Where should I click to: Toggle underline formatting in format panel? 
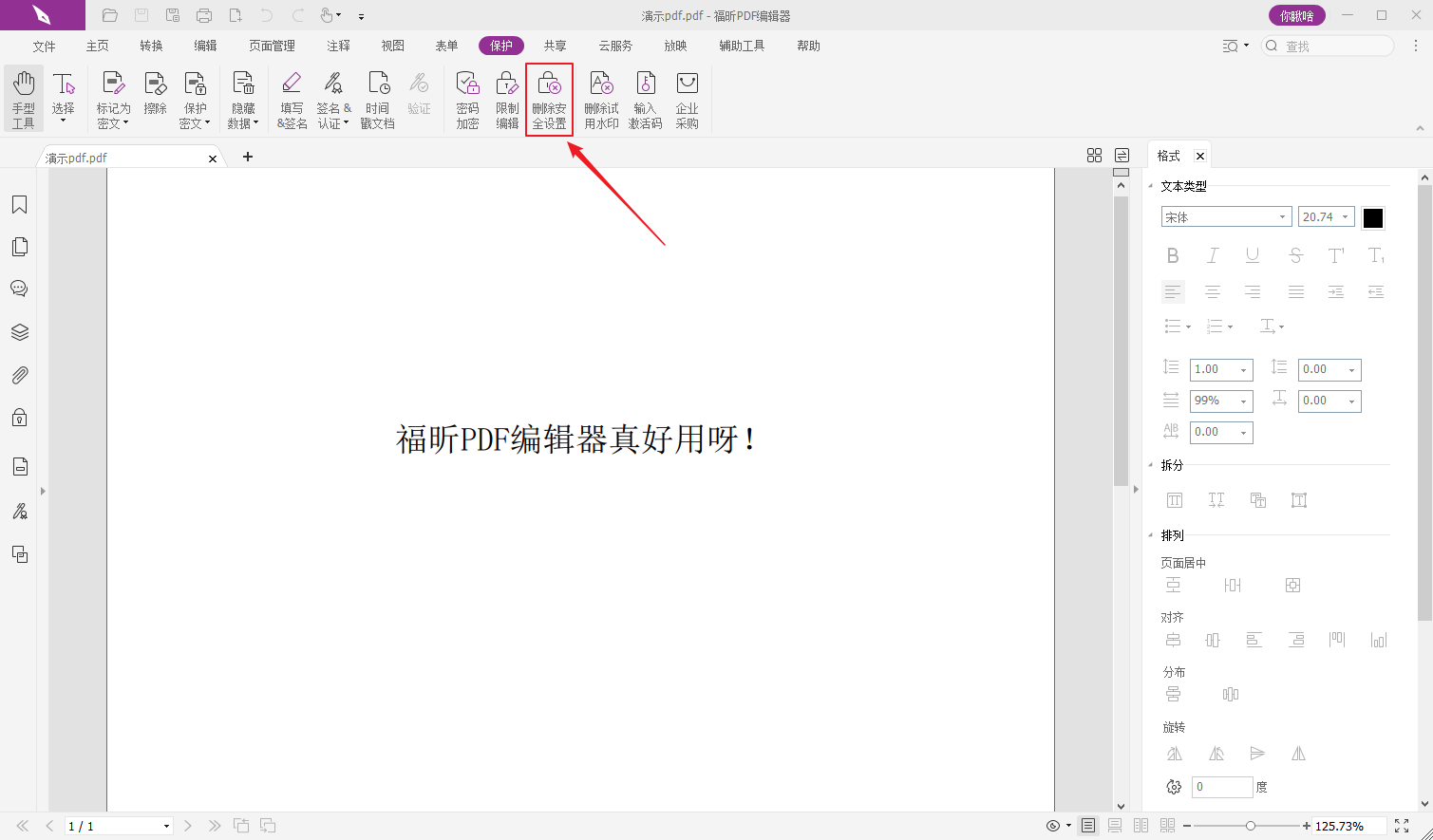click(x=1253, y=255)
